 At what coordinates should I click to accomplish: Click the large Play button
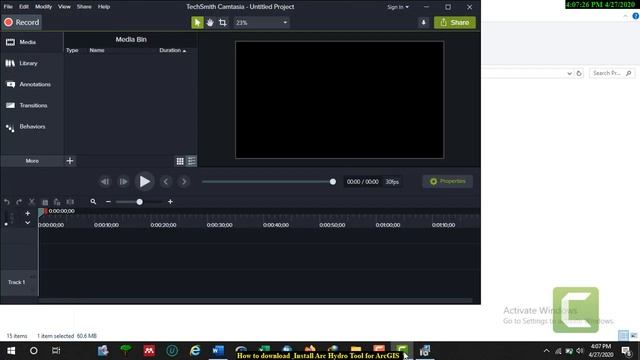[x=144, y=182]
